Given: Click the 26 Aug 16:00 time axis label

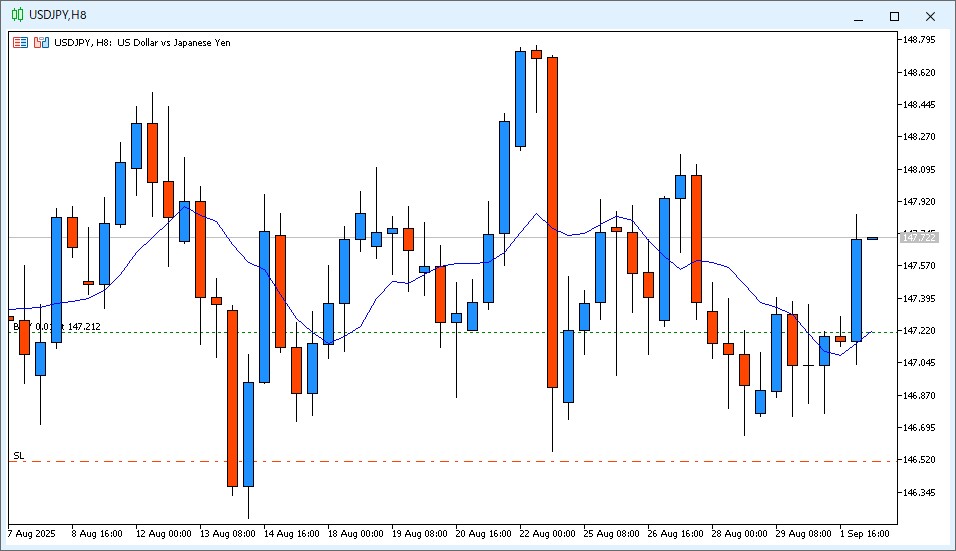Looking at the screenshot, I should [676, 534].
